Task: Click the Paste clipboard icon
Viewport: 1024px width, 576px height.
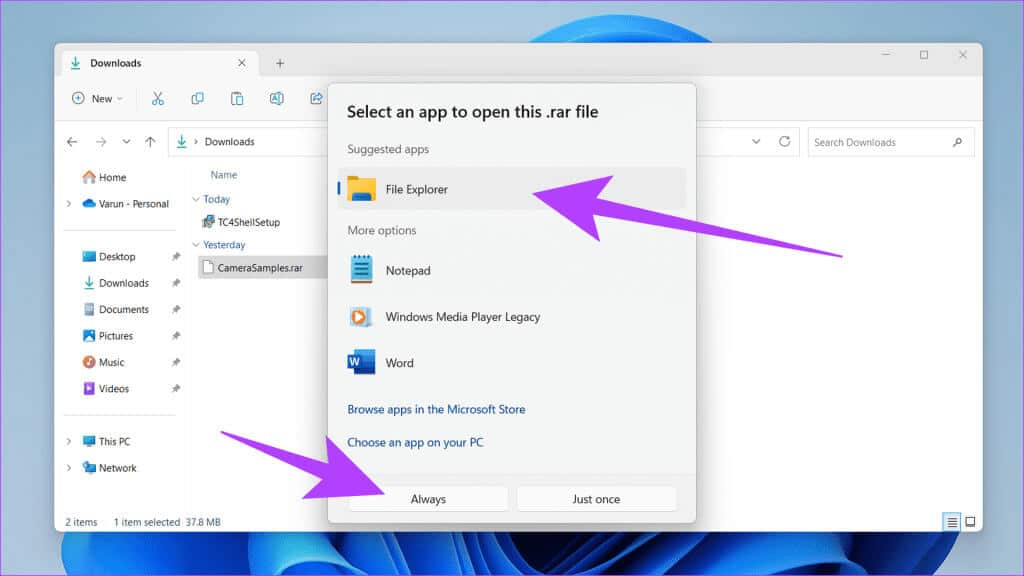Action: point(237,98)
